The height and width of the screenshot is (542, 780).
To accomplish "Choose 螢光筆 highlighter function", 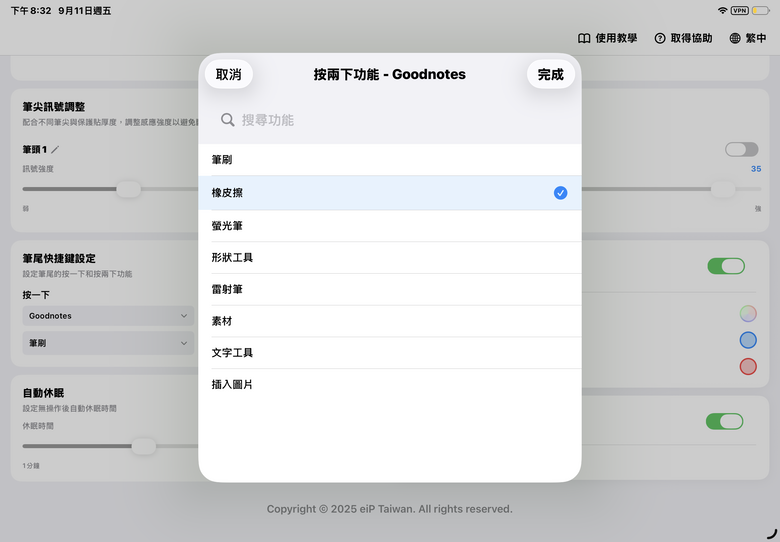I will [390, 226].
